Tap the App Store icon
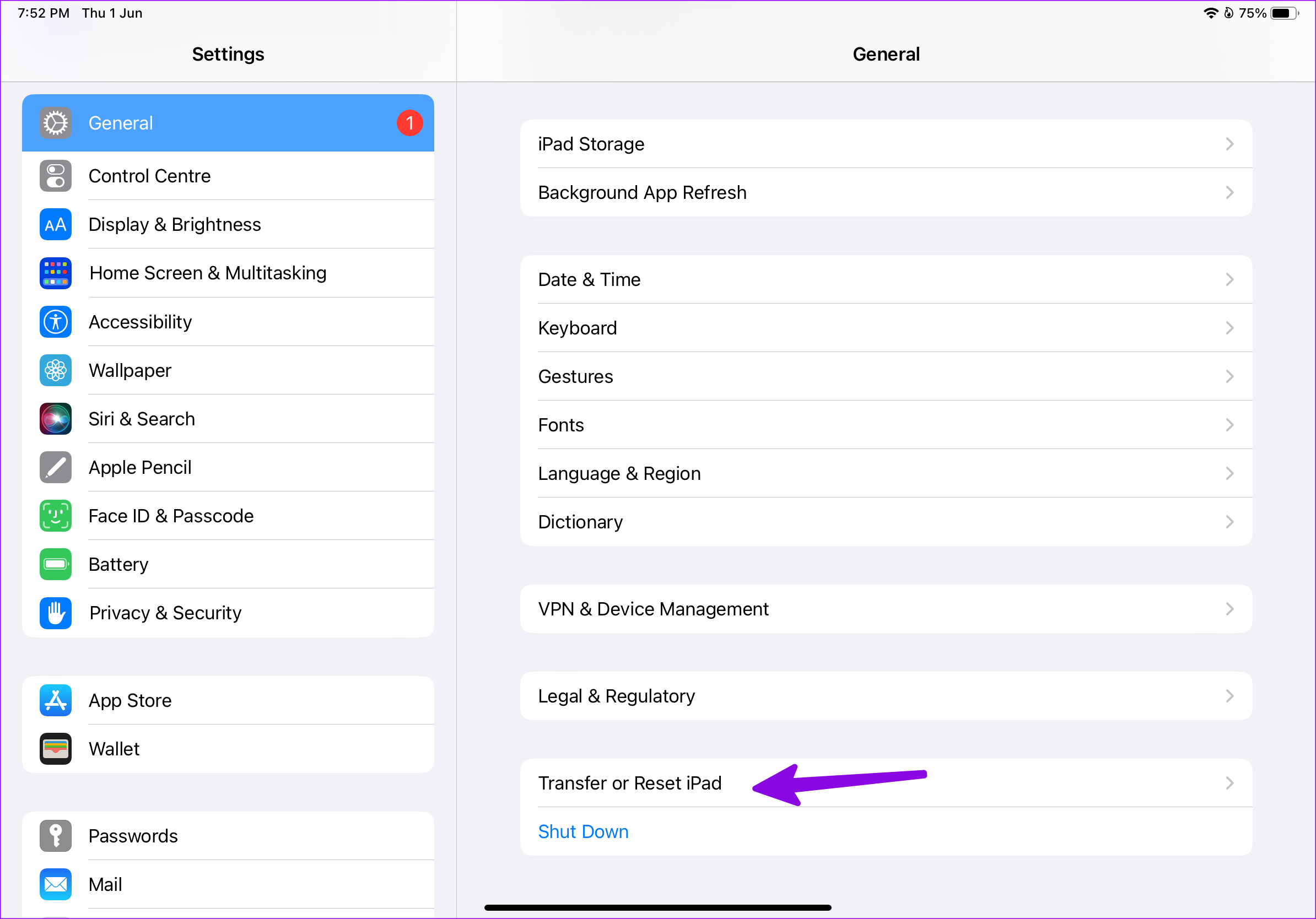Viewport: 1316px width, 919px height. click(x=56, y=700)
